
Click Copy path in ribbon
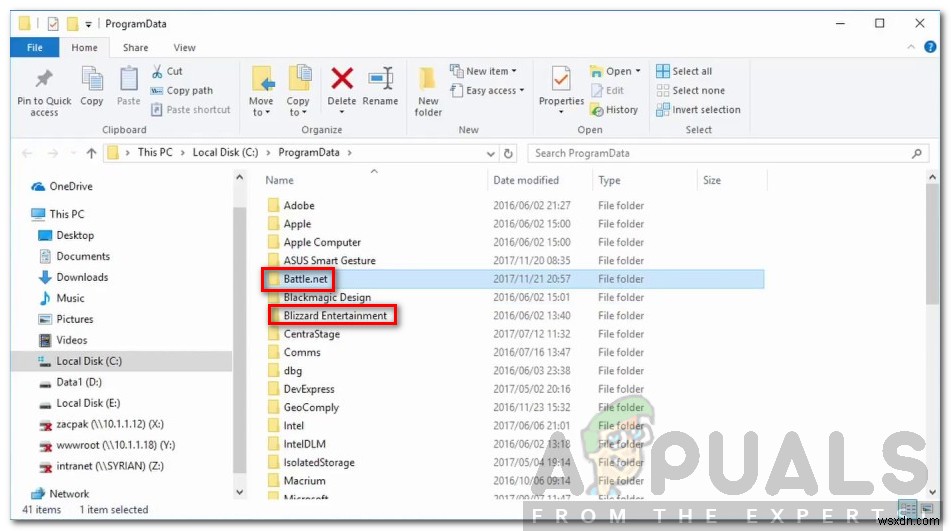[182, 90]
